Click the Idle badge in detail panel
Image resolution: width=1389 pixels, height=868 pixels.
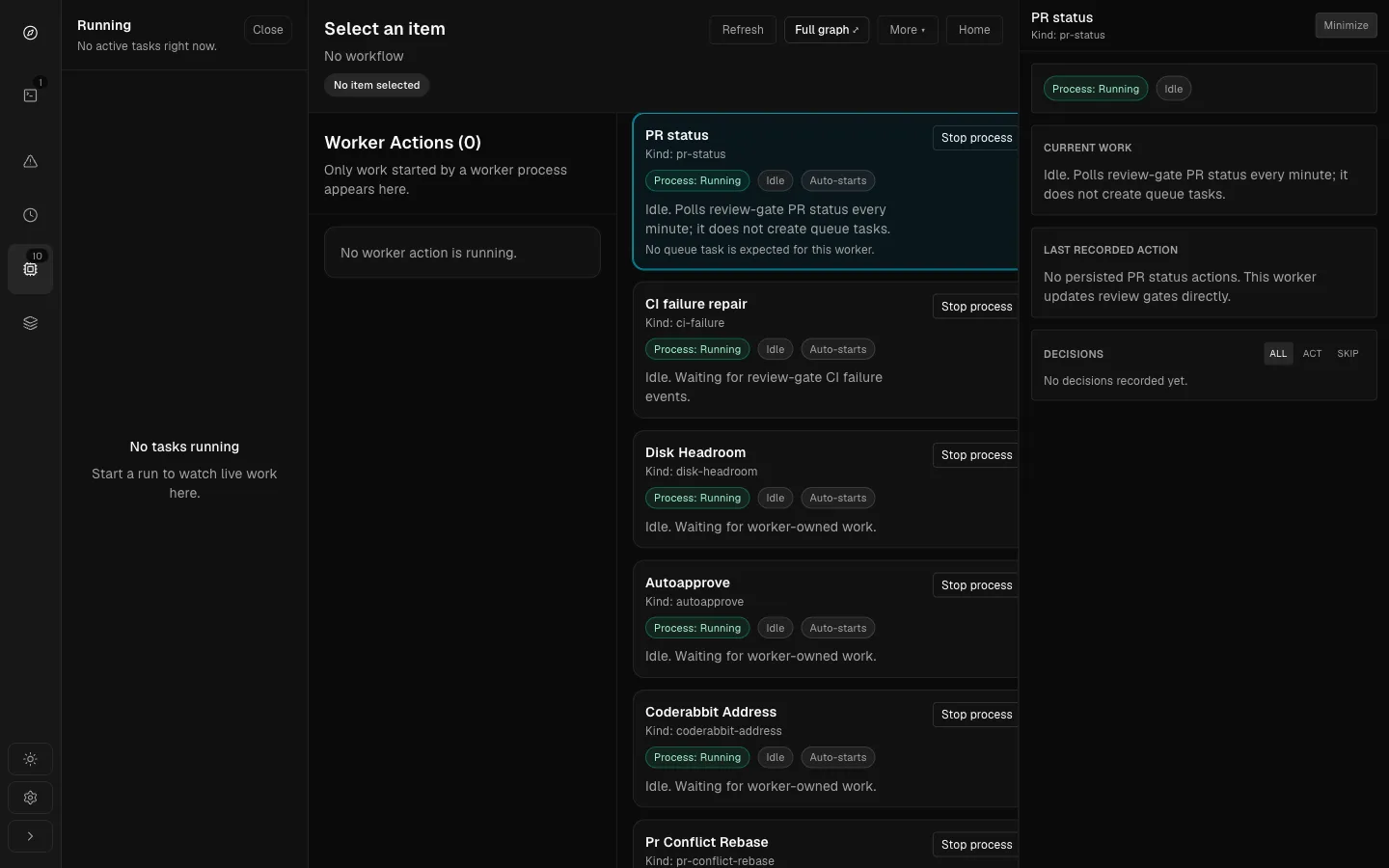[x=1173, y=89]
